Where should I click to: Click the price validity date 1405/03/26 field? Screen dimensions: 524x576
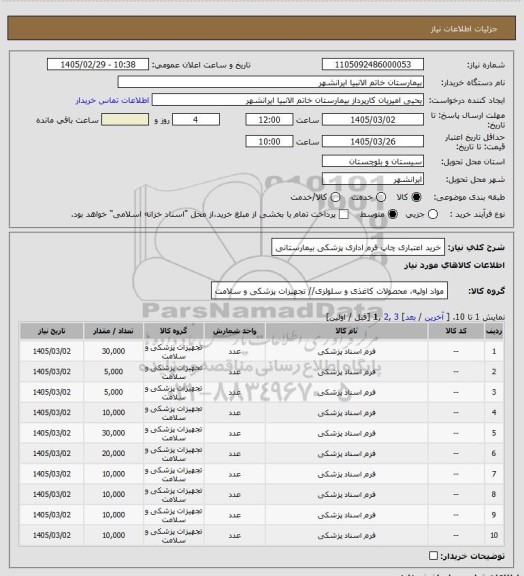pyautogui.click(x=373, y=141)
